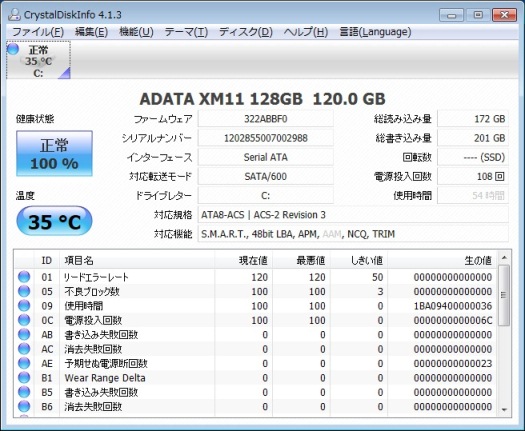Minimize the CrystalDiskInfo window
525x431 pixels.
point(451,15)
